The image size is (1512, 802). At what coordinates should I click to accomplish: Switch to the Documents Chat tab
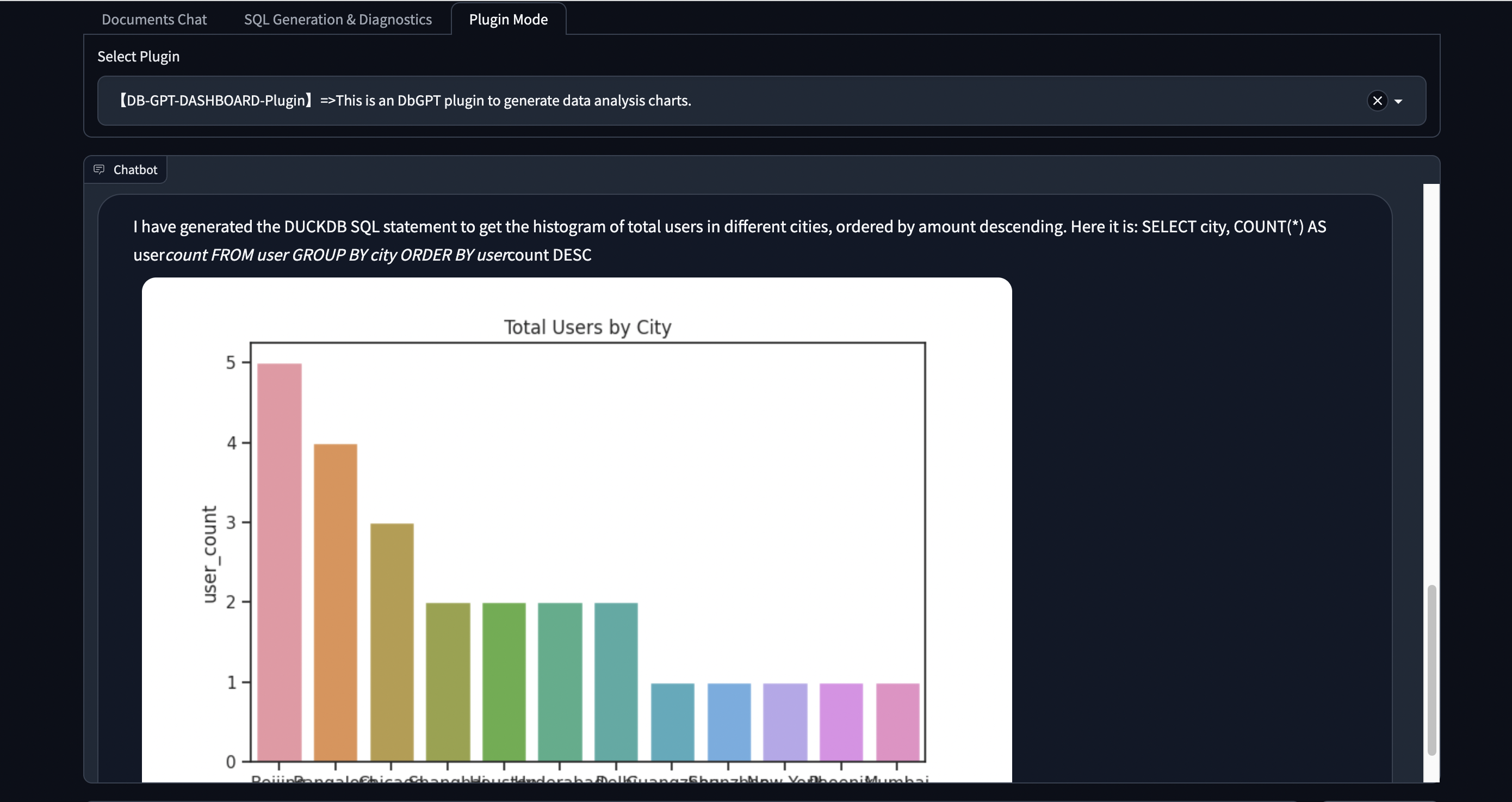click(154, 20)
